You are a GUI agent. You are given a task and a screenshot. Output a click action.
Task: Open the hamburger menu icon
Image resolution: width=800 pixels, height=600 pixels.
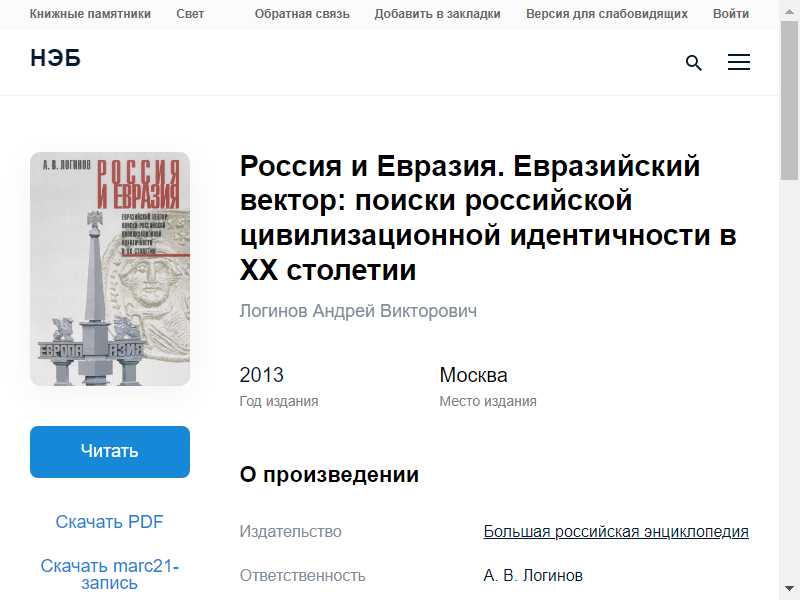pyautogui.click(x=738, y=62)
